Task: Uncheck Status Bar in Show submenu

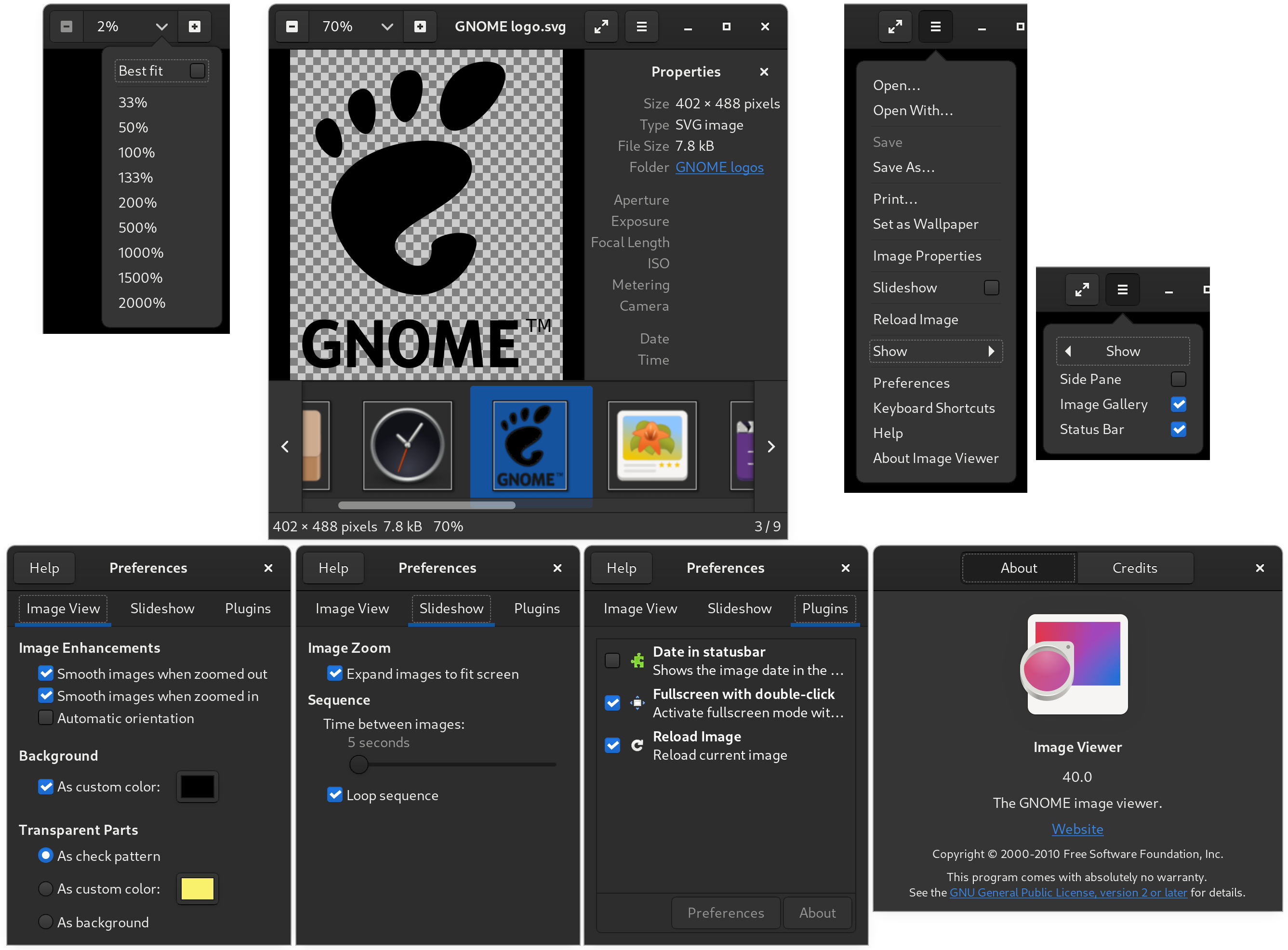Action: click(1179, 430)
